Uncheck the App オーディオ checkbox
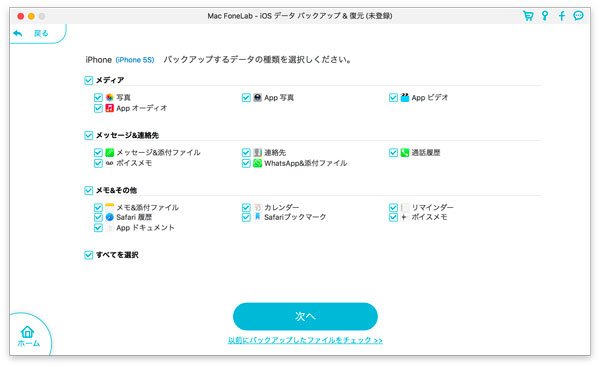This screenshot has width=600, height=367. coord(98,108)
